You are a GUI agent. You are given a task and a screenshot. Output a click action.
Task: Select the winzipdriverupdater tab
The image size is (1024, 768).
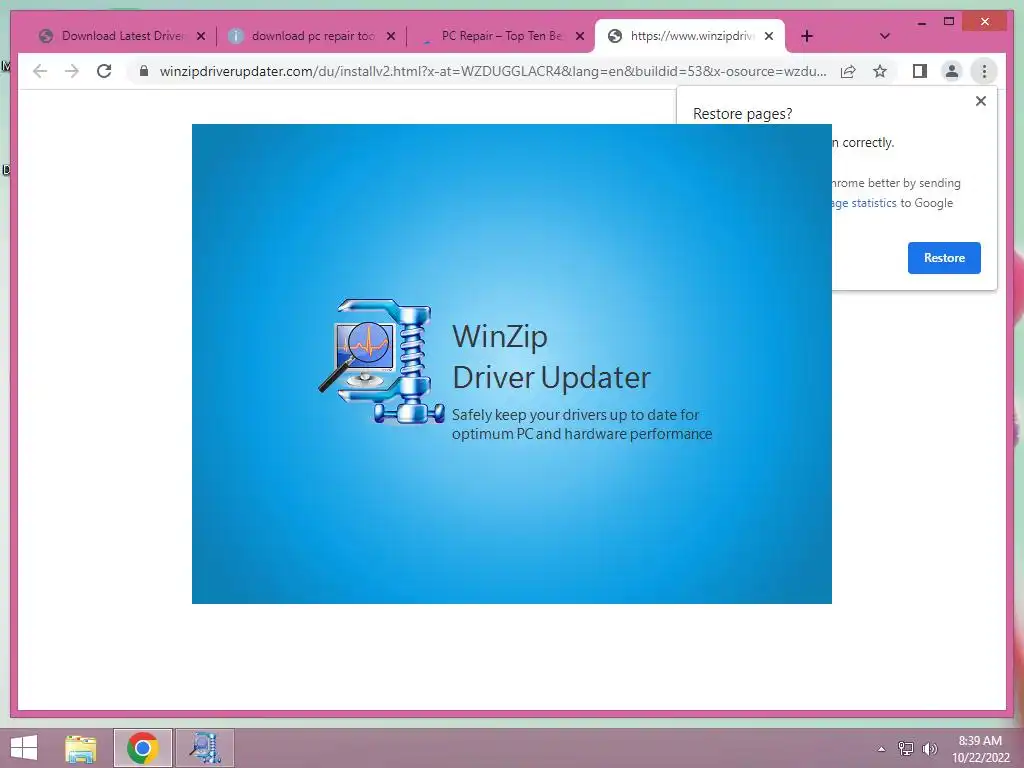click(x=690, y=36)
